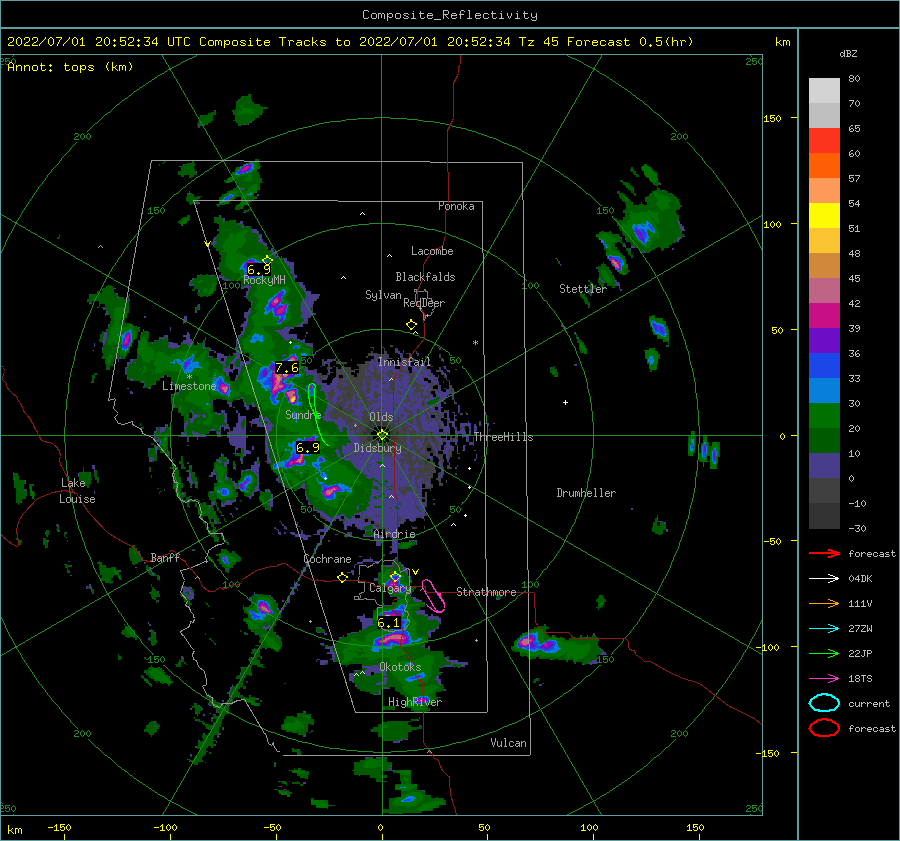
Task: Click the dBZ heading of color scale
Action: (x=848, y=54)
